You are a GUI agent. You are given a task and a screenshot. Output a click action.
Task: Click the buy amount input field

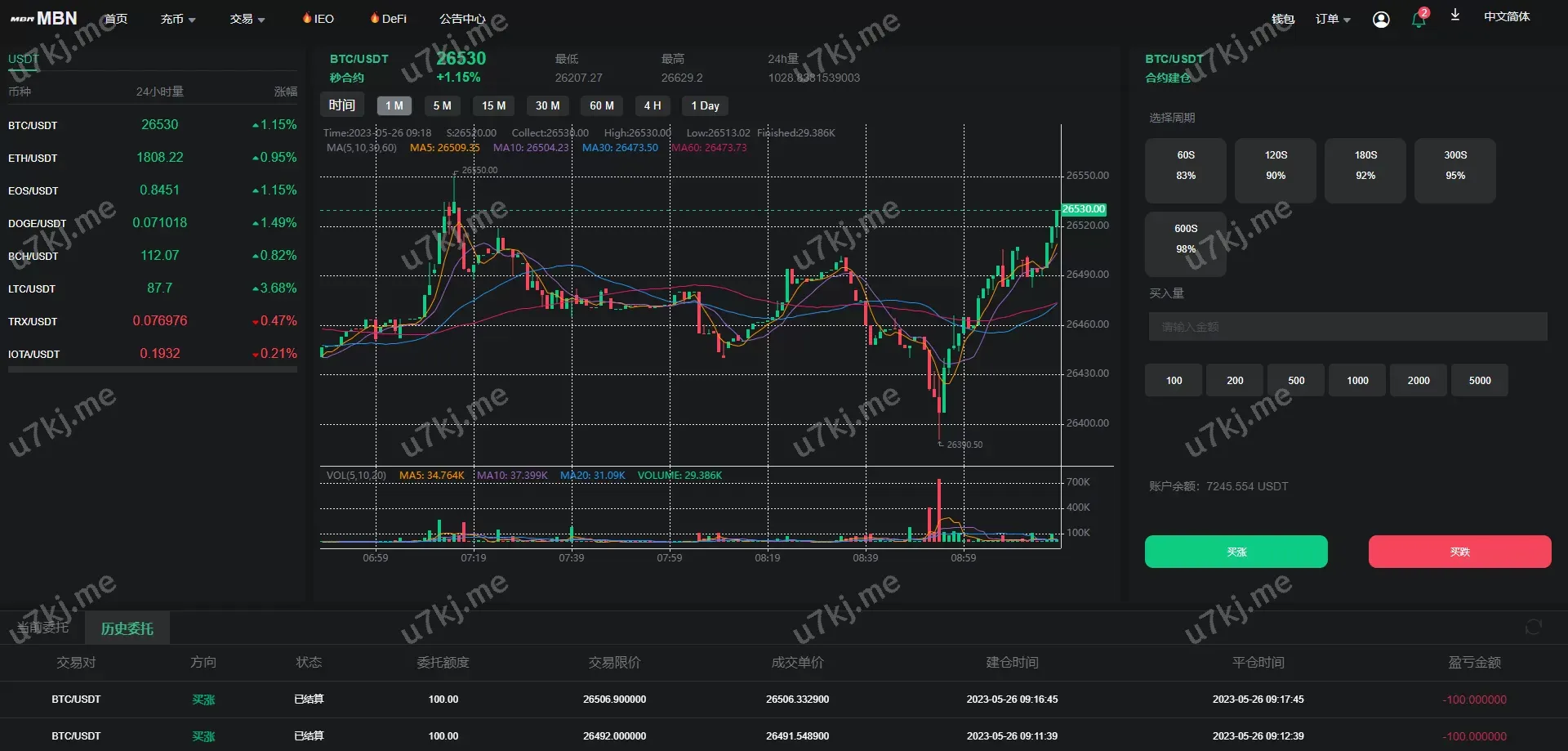point(1347,327)
